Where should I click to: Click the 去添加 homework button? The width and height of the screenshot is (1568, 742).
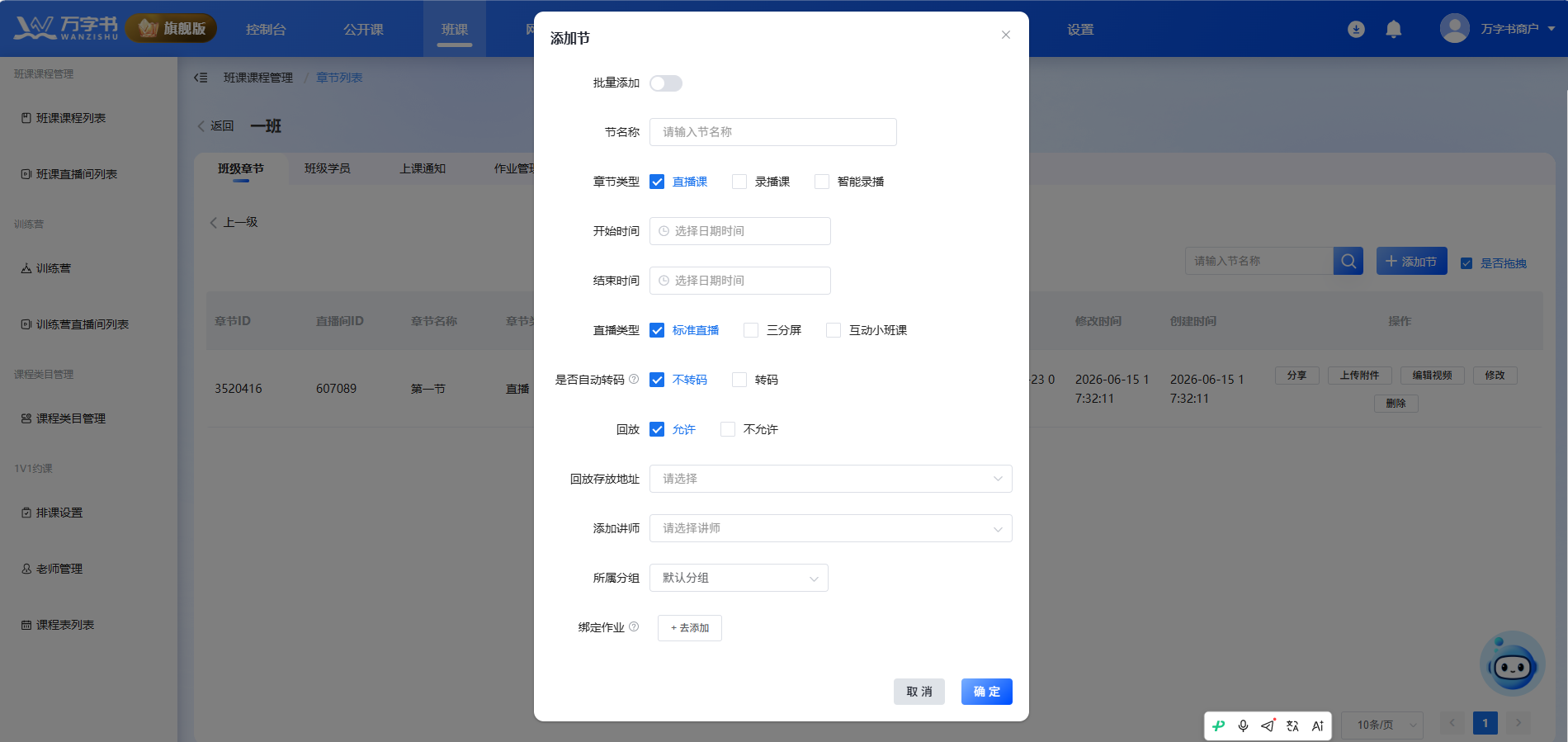[689, 628]
